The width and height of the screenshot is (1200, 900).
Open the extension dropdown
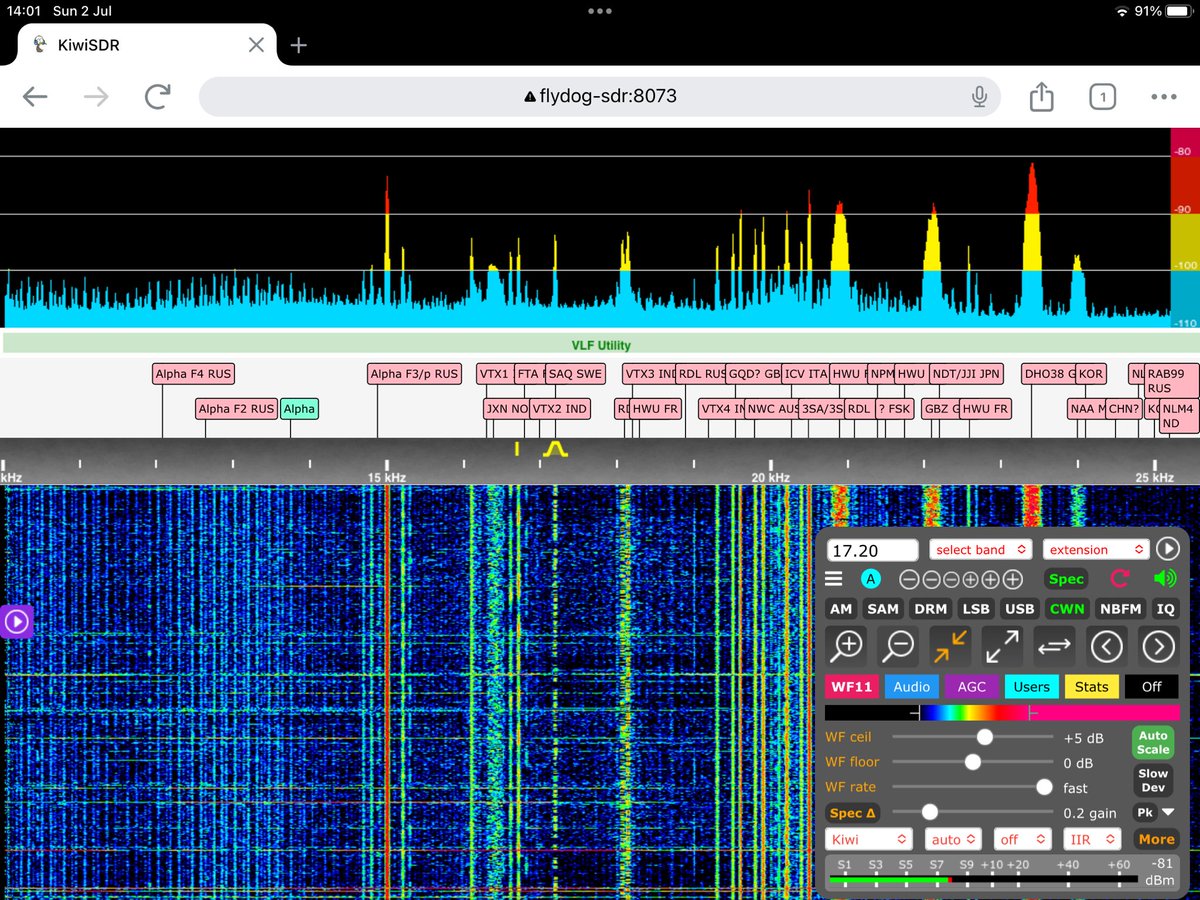(1095, 549)
